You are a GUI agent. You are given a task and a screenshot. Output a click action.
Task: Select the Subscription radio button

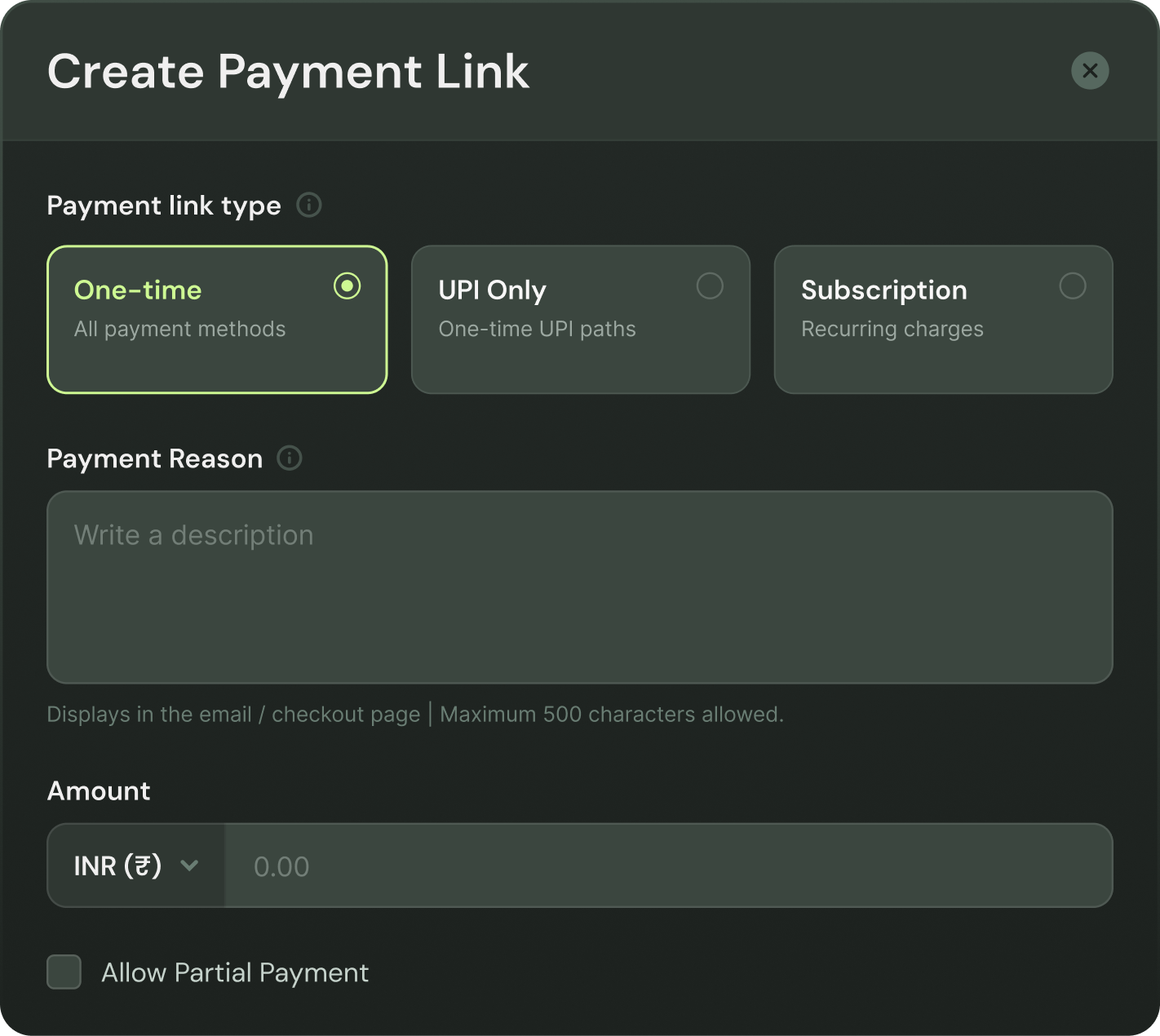click(x=1073, y=286)
